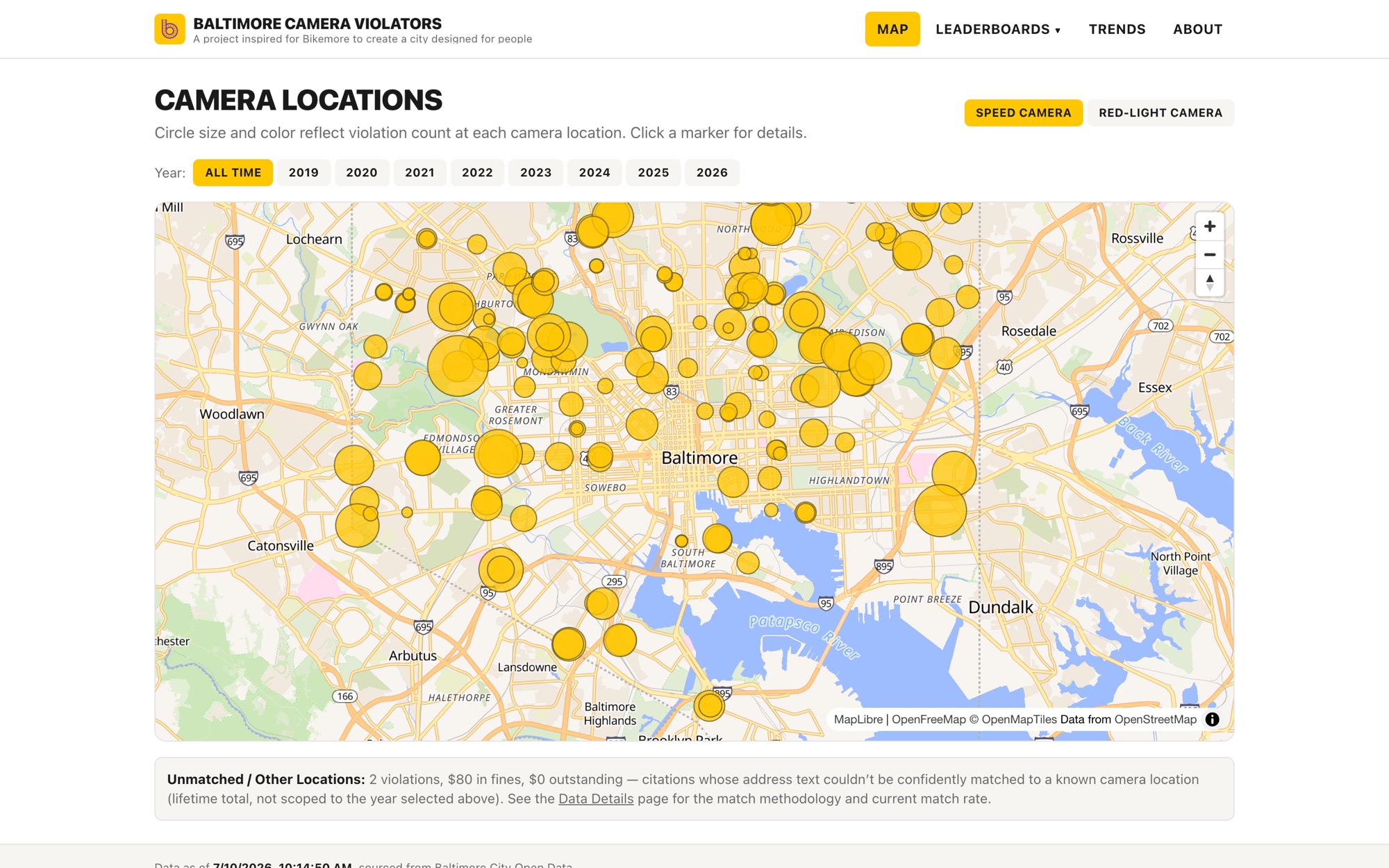
Task: Filter map by year 2026
Action: [x=712, y=172]
